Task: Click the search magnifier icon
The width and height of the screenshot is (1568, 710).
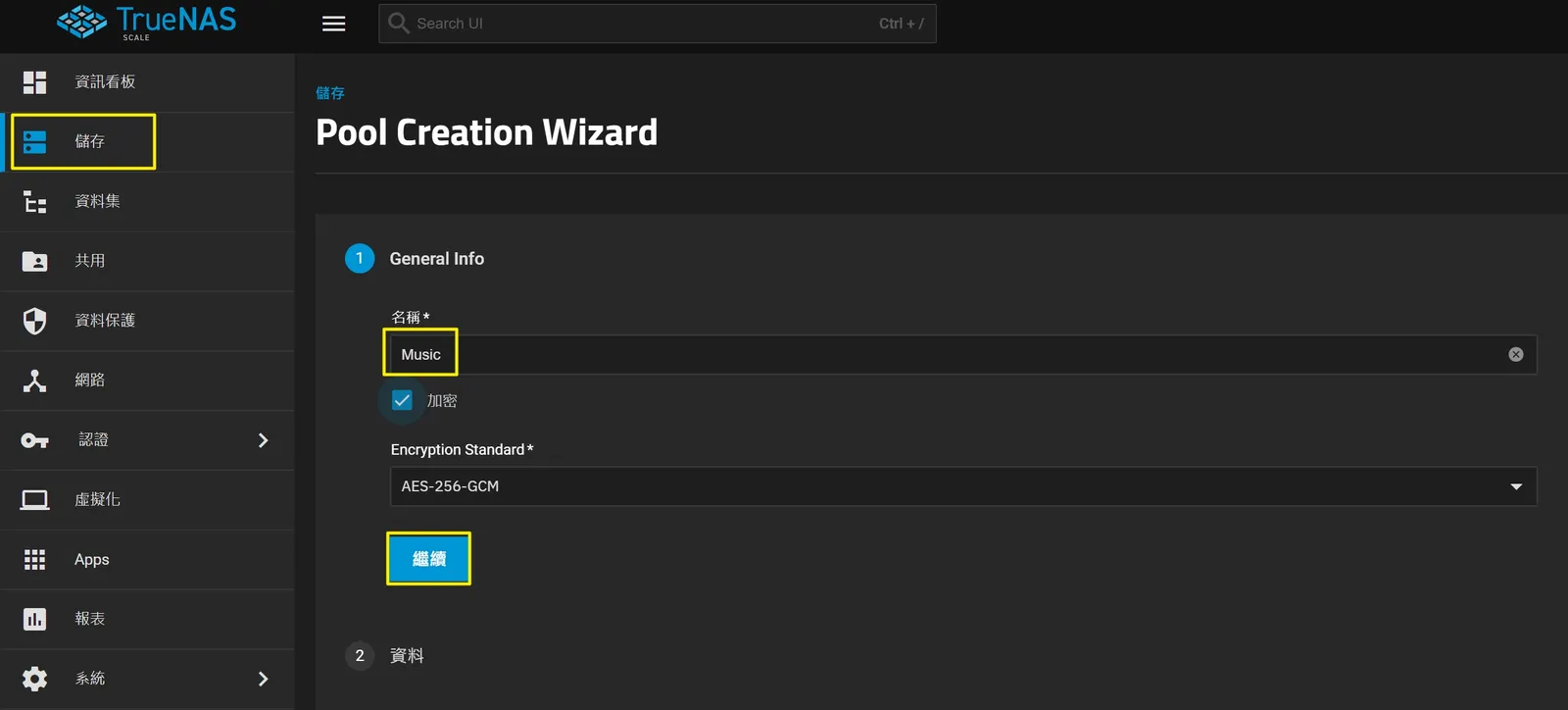Action: click(398, 24)
